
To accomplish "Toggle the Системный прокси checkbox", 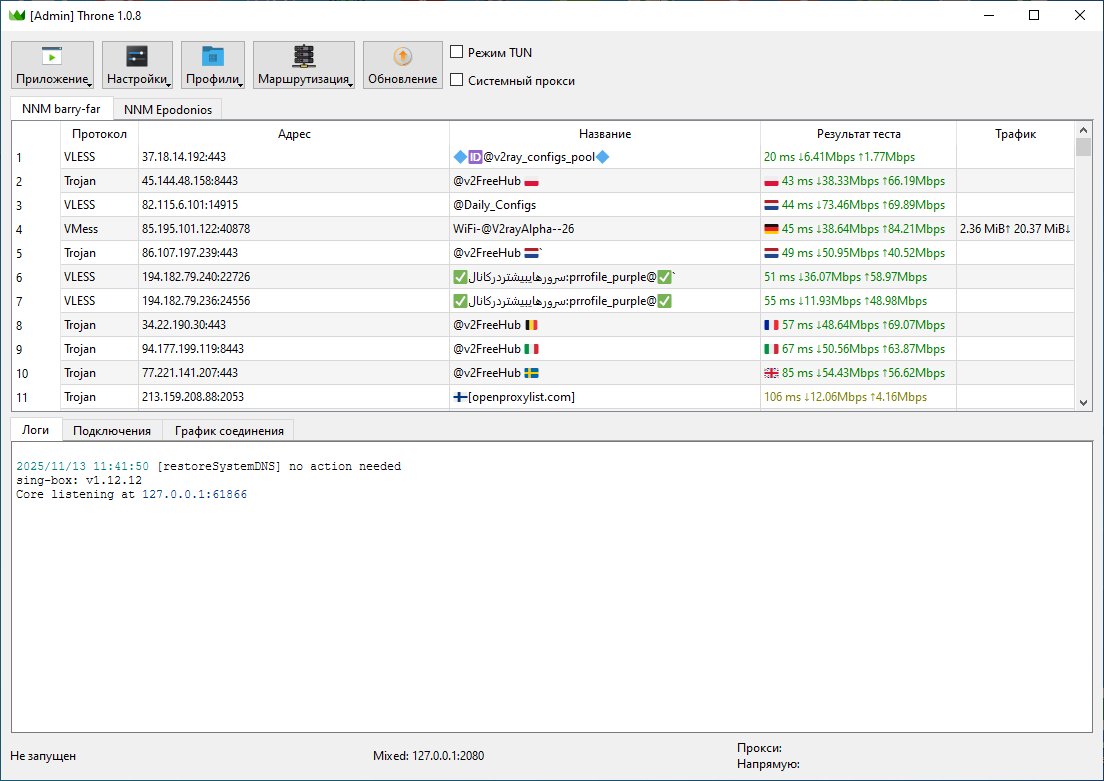I will [x=457, y=80].
